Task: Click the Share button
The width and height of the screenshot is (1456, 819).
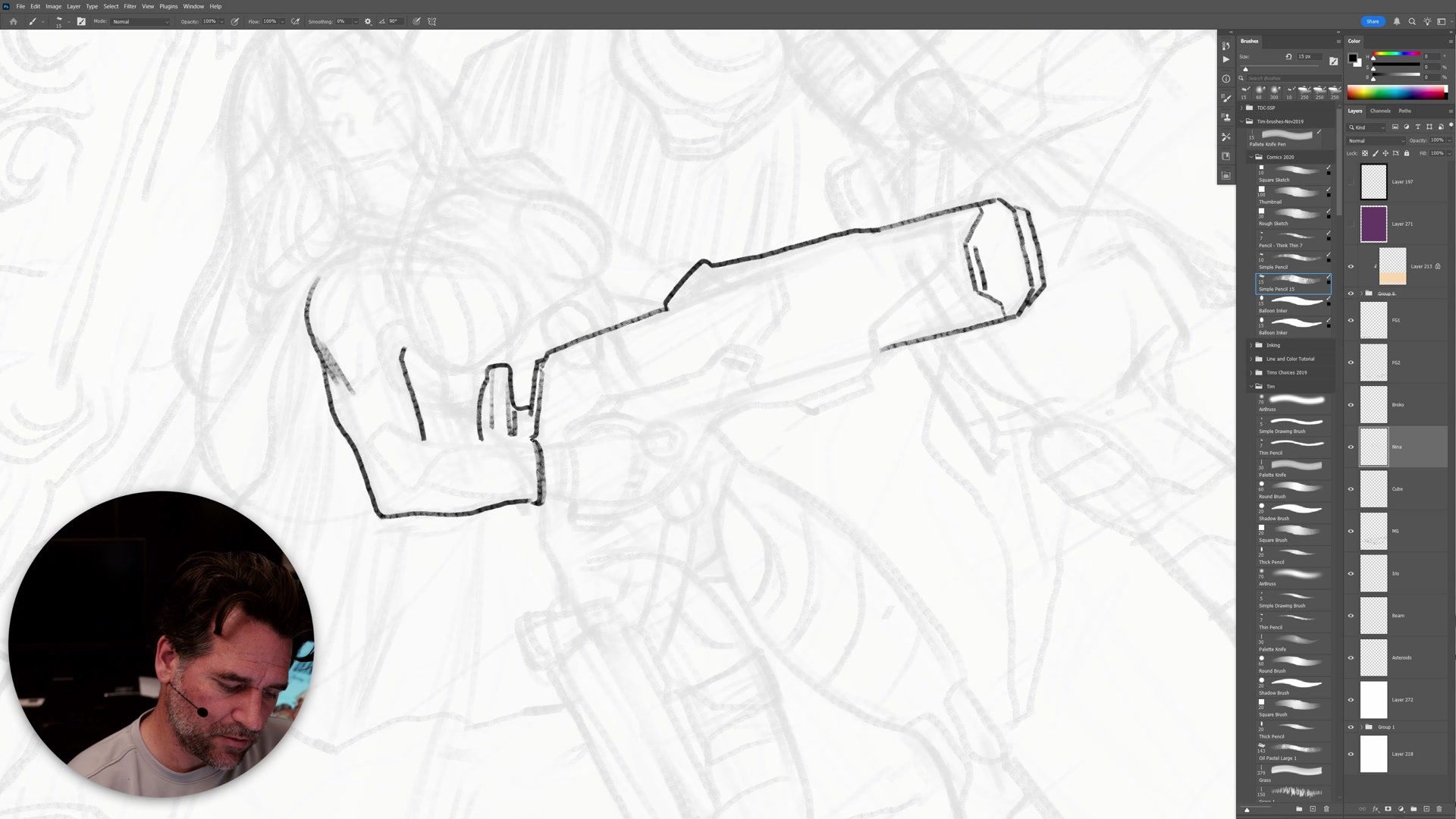Action: (x=1373, y=21)
